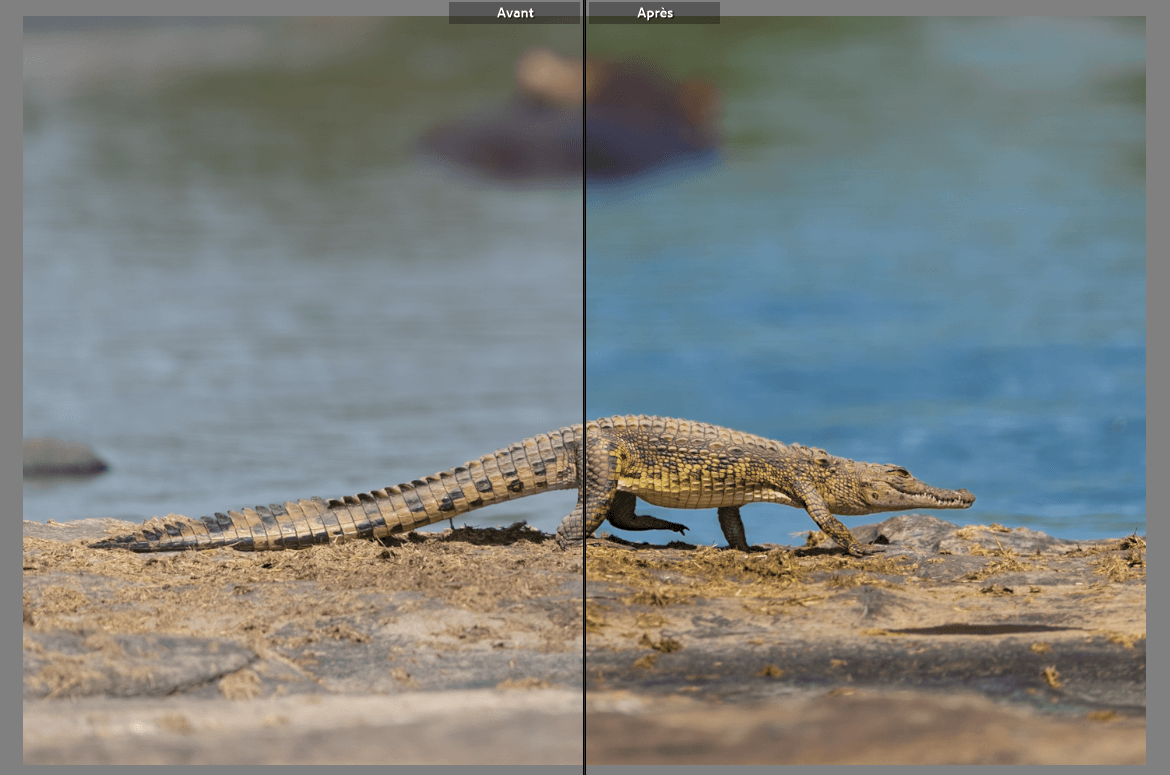Click the Avant label
Viewport: 1170px width, 775px height.
514,13
